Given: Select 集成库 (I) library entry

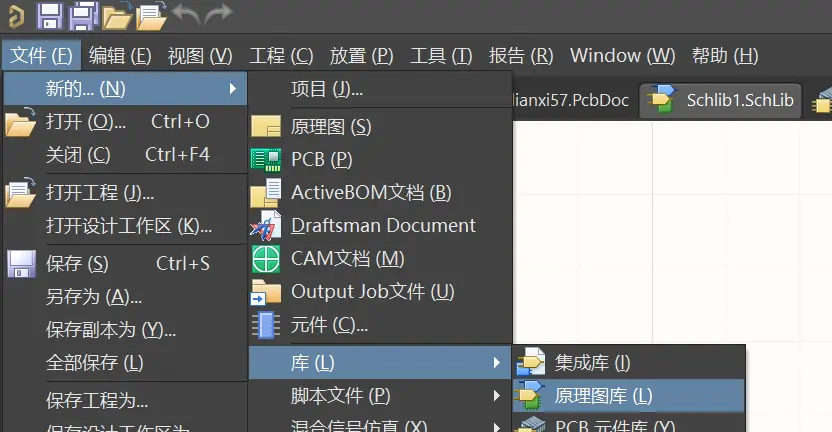Looking at the screenshot, I should click(x=629, y=362).
